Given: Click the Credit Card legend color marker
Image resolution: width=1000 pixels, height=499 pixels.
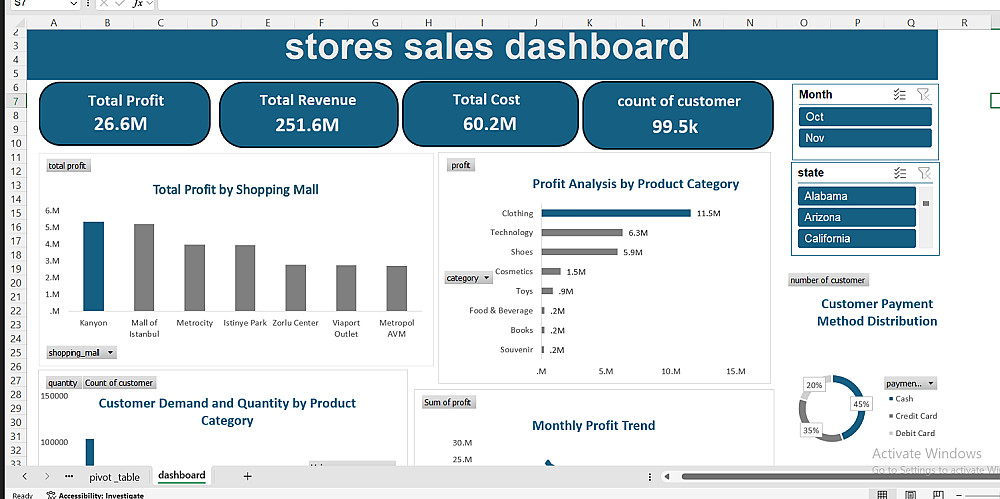Looking at the screenshot, I should (x=890, y=416).
